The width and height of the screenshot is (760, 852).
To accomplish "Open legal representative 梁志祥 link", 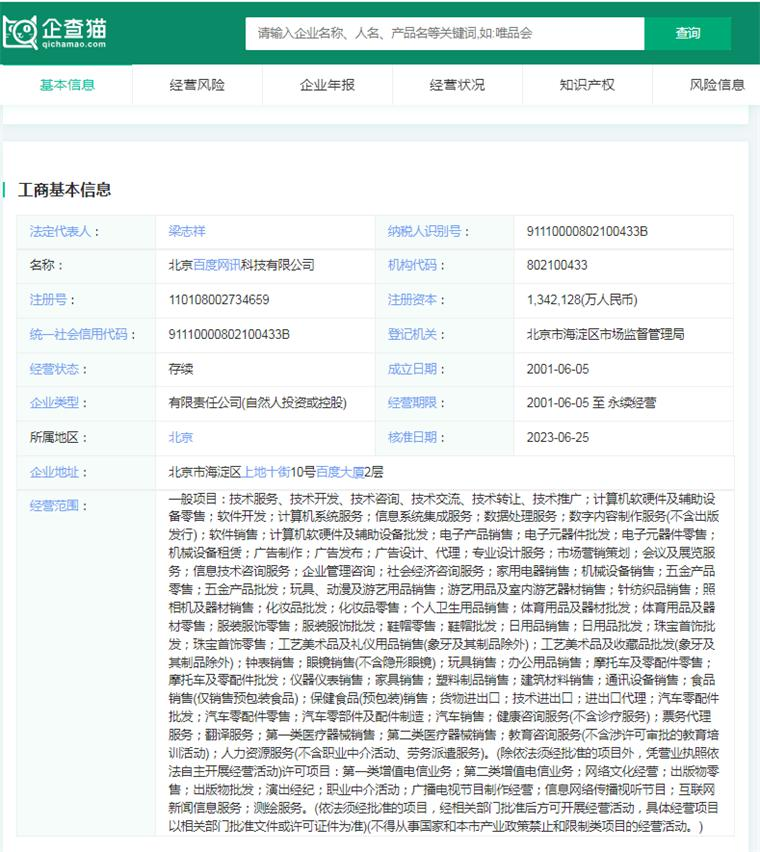I will (187, 231).
